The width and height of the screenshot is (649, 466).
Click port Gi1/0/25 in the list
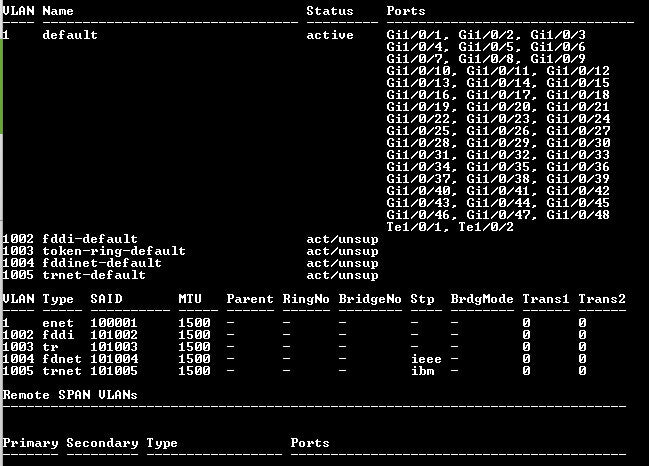tap(418, 131)
